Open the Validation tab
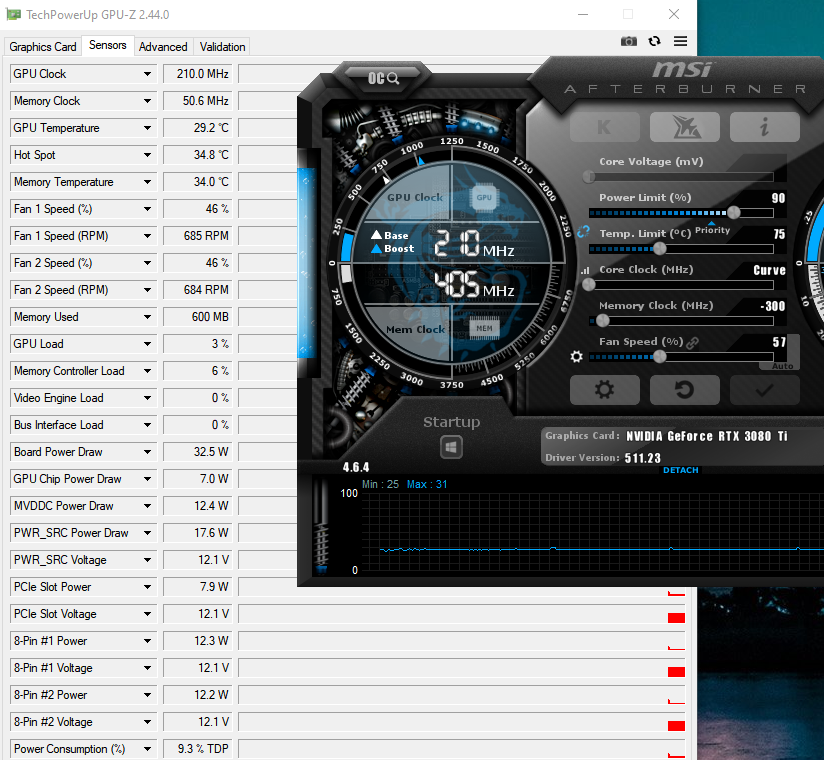The height and width of the screenshot is (760, 824). coord(222,47)
